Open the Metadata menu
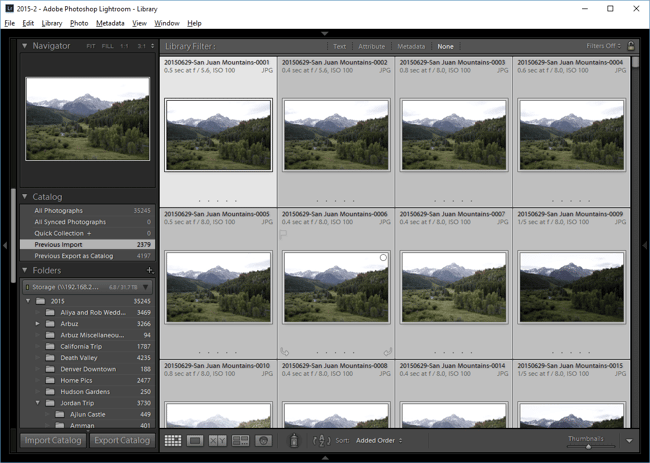The image size is (650, 463). 110,23
